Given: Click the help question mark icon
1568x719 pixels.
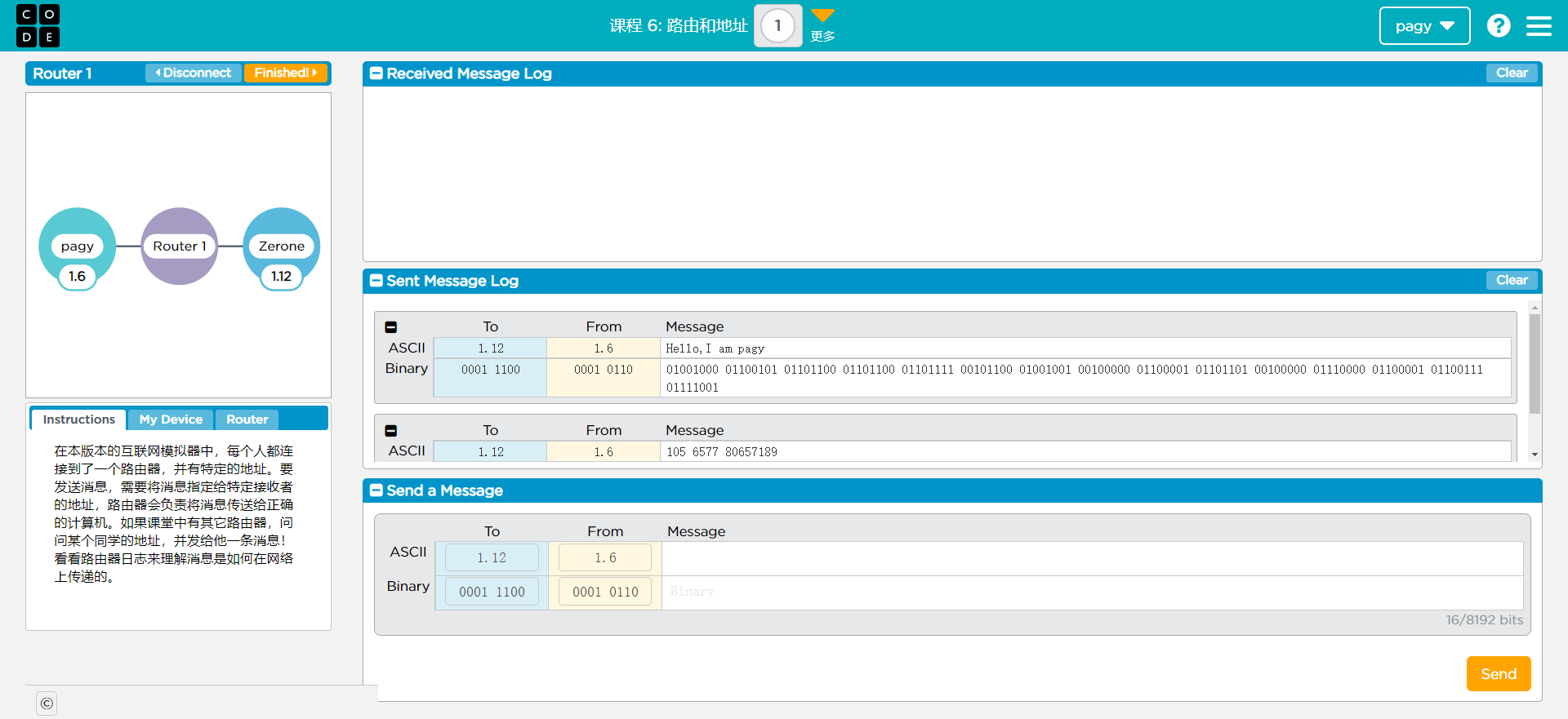Looking at the screenshot, I should 1498,25.
